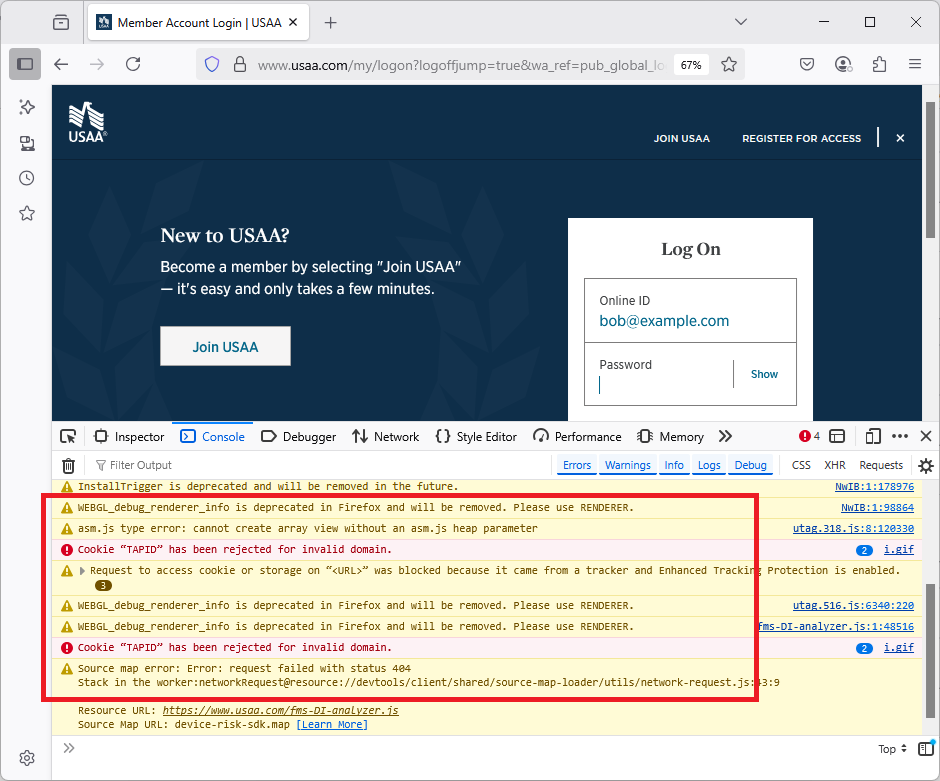Open History in the sidebar
This screenshot has height=781, width=940.
coord(27,178)
